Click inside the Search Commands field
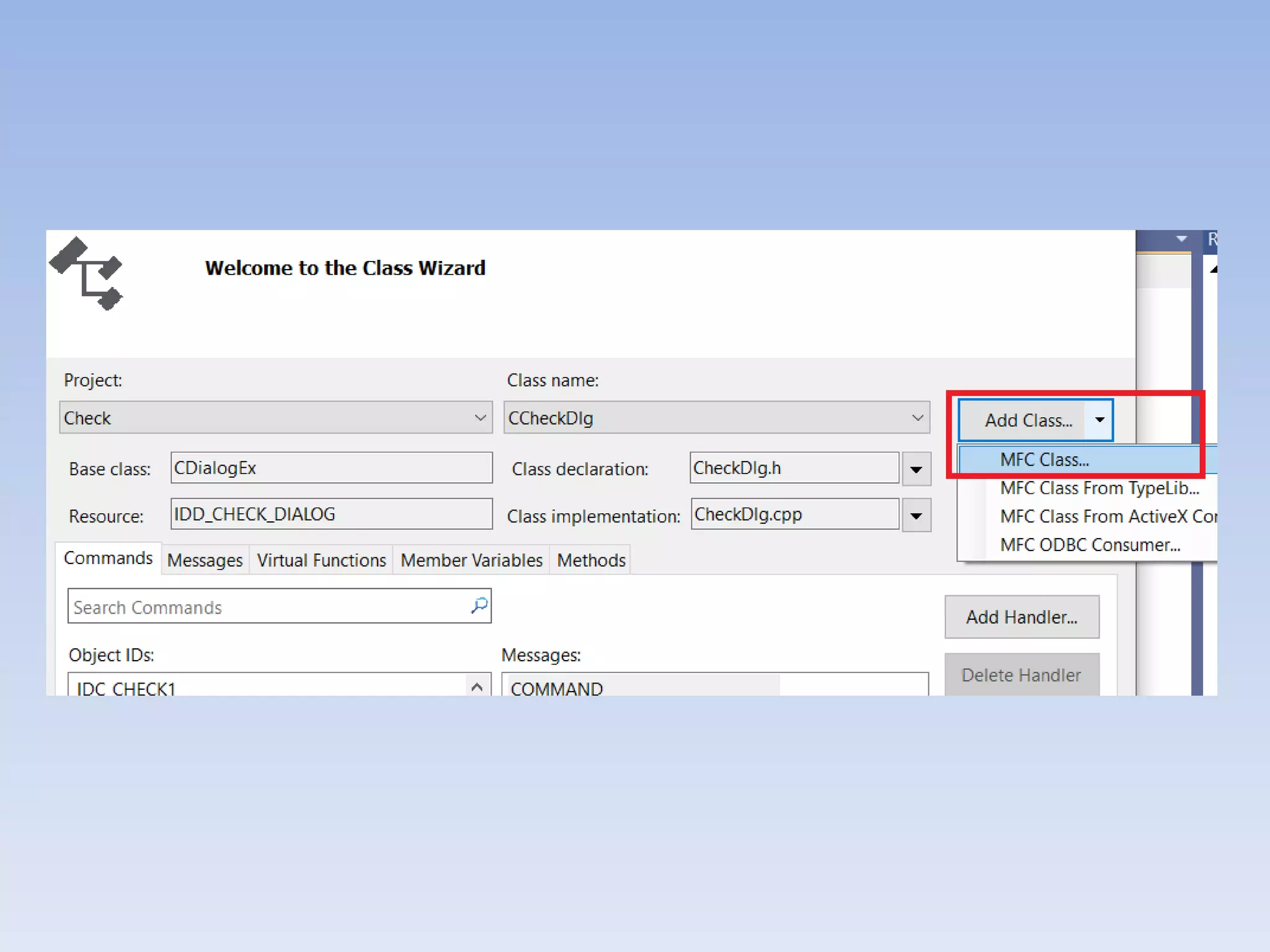Image resolution: width=1270 pixels, height=952 pixels. (x=267, y=607)
